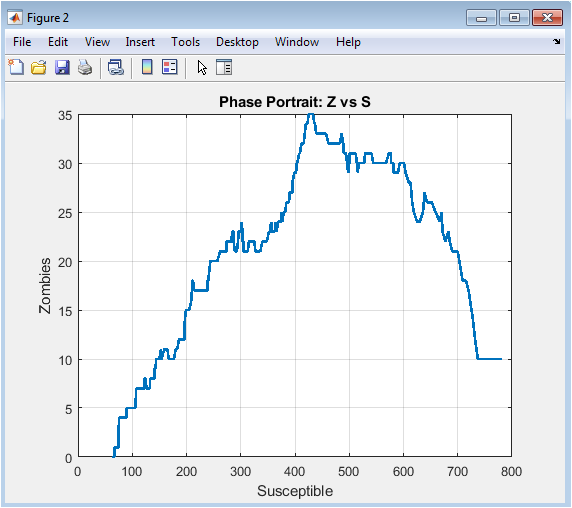Select the Edit Plot arrow tool
The image size is (572, 508).
[x=202, y=67]
